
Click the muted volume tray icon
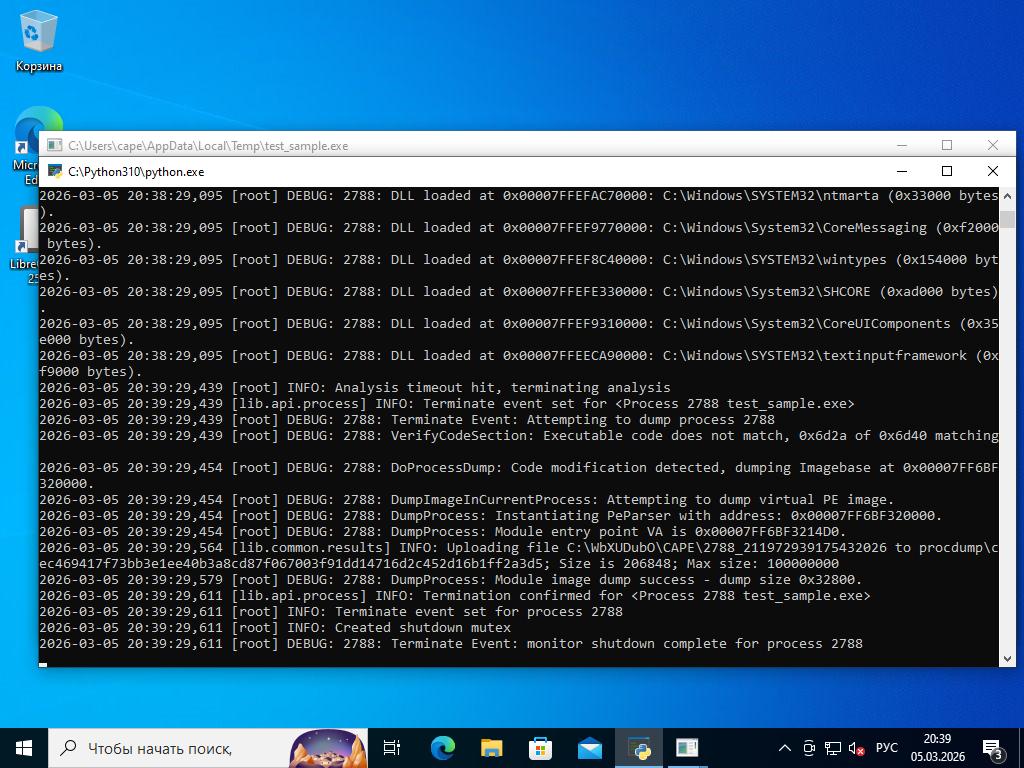pos(857,748)
